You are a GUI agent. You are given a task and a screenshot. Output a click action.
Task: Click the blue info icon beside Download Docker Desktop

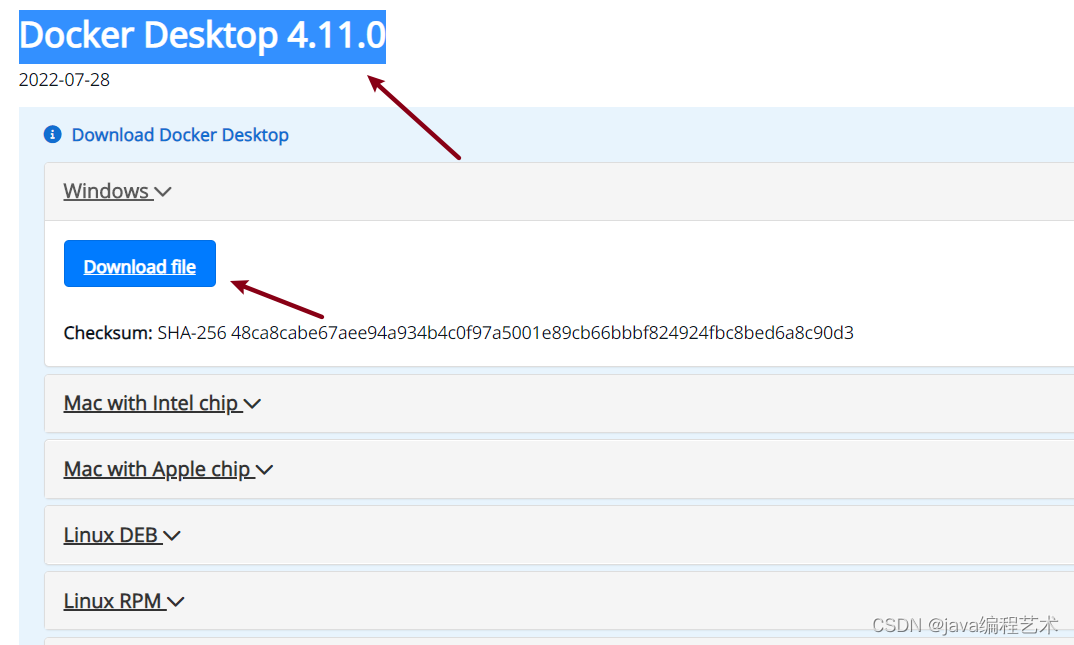53,134
